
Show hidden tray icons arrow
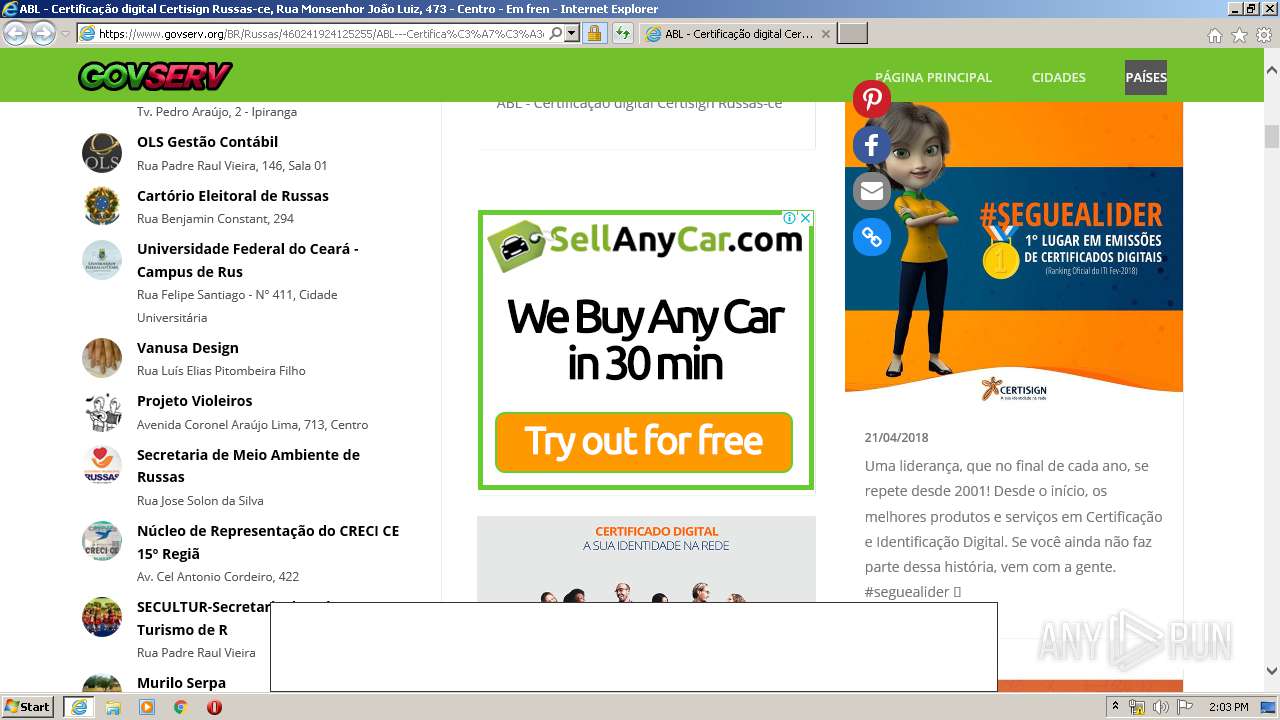point(1115,707)
